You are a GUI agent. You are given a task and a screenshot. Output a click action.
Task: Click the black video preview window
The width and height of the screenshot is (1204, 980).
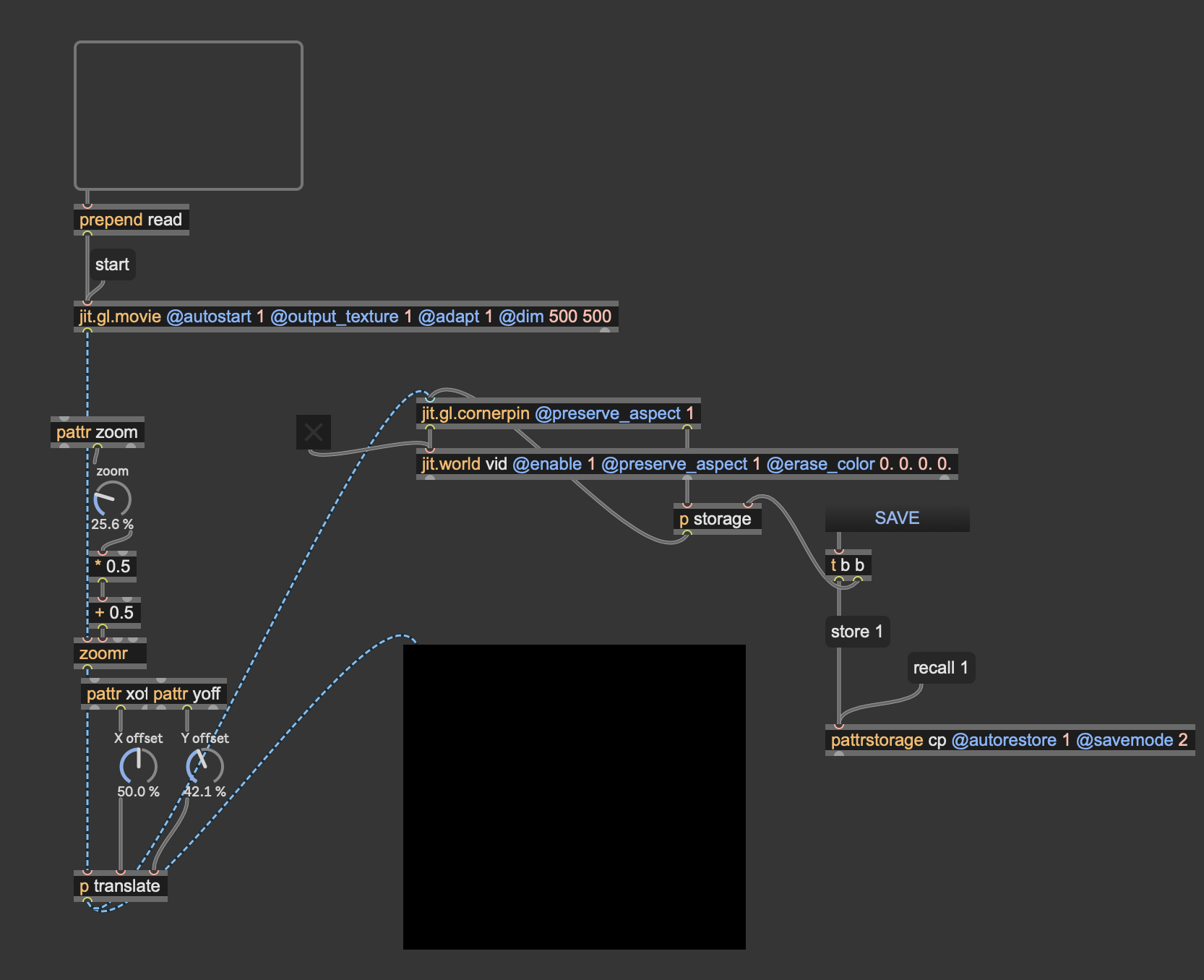[574, 796]
